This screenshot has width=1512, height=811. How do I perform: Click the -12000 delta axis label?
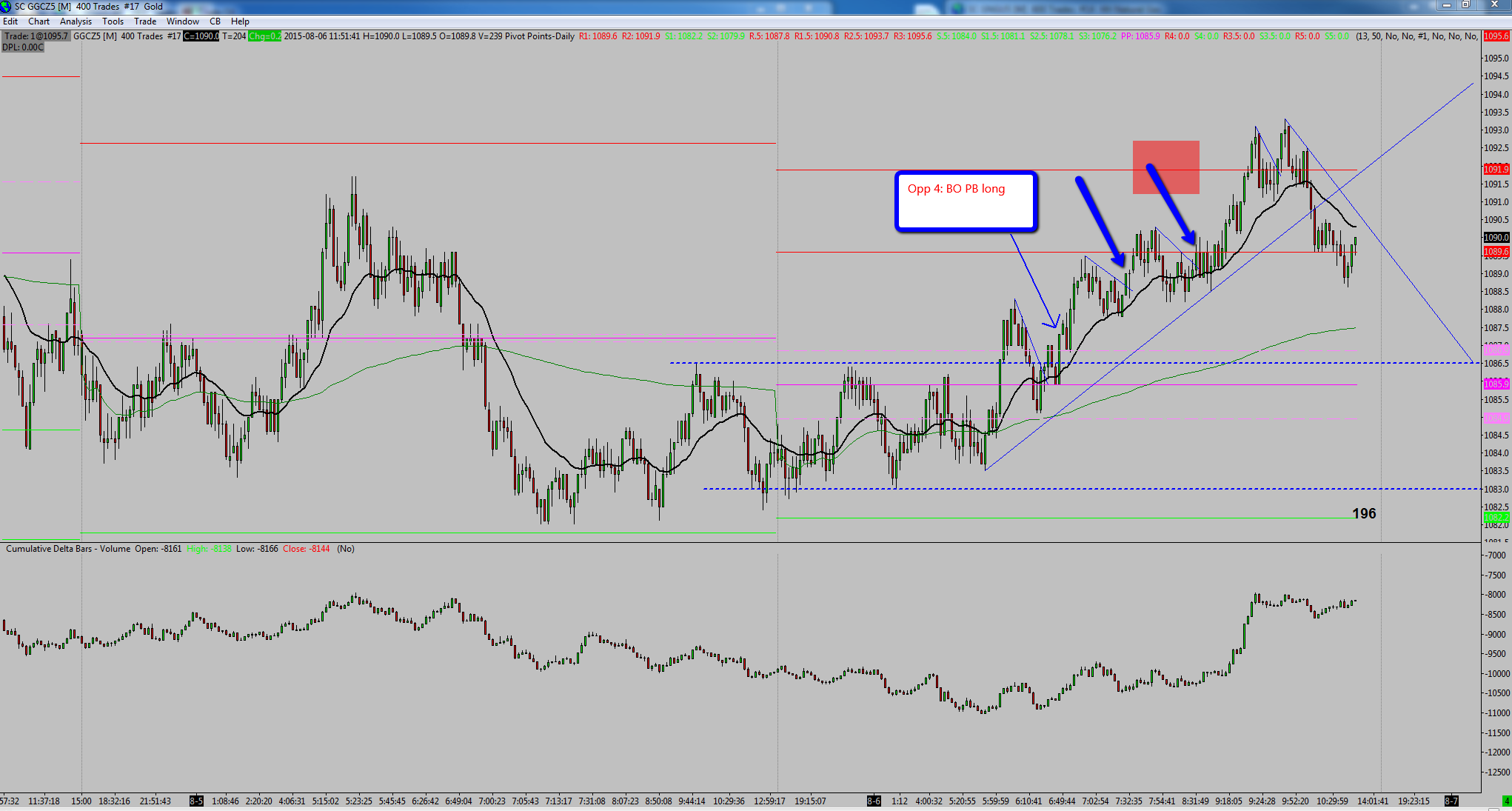point(1496,752)
